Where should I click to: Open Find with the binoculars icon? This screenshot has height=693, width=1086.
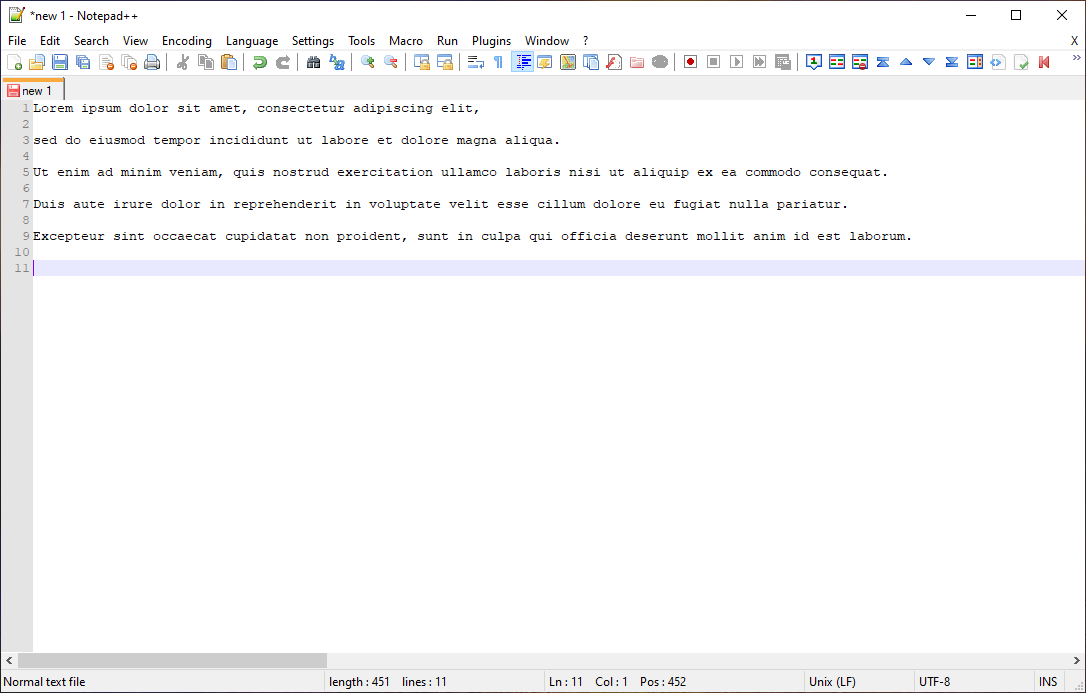coord(314,62)
